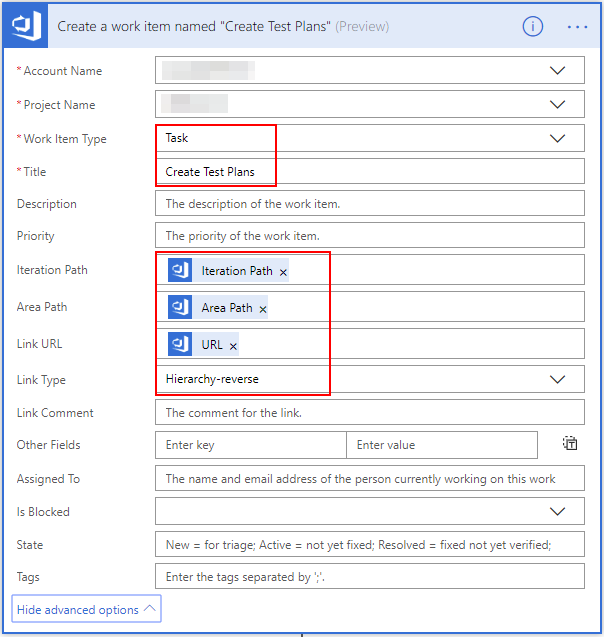The image size is (604, 637).
Task: Focus the Other Fields Enter key box
Action: click(250, 445)
